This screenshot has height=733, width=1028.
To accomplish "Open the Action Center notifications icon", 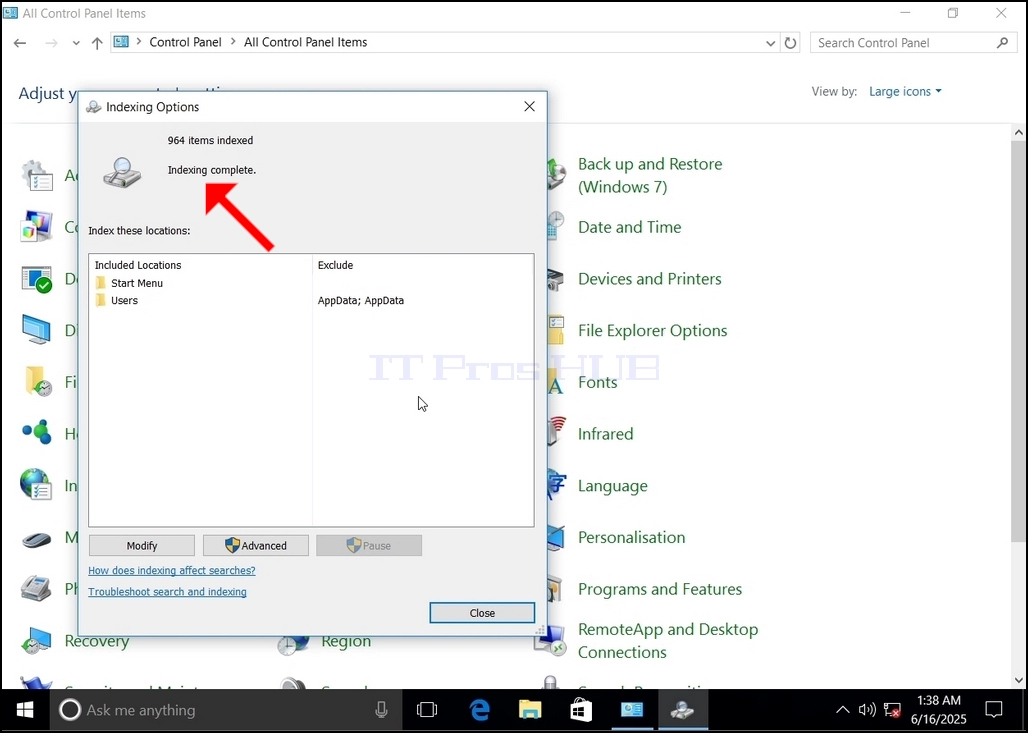I will coord(994,710).
